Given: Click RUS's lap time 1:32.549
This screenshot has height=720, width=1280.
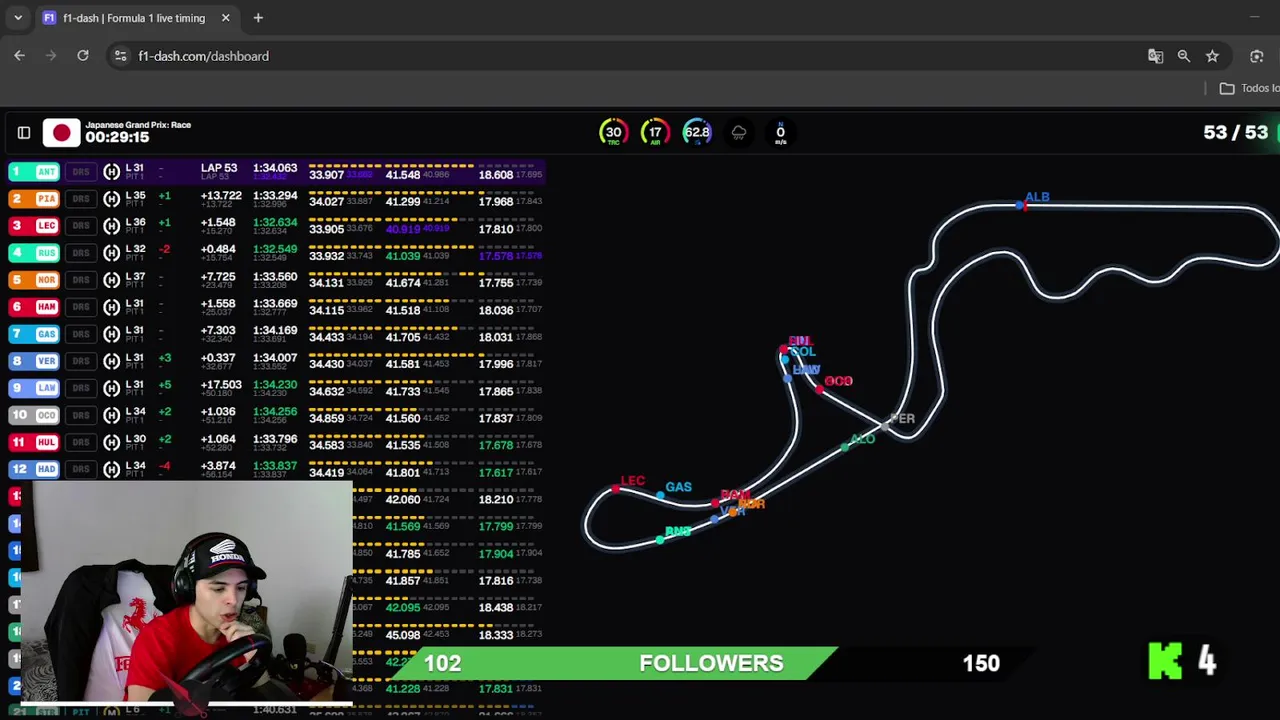Looking at the screenshot, I should [x=275, y=250].
